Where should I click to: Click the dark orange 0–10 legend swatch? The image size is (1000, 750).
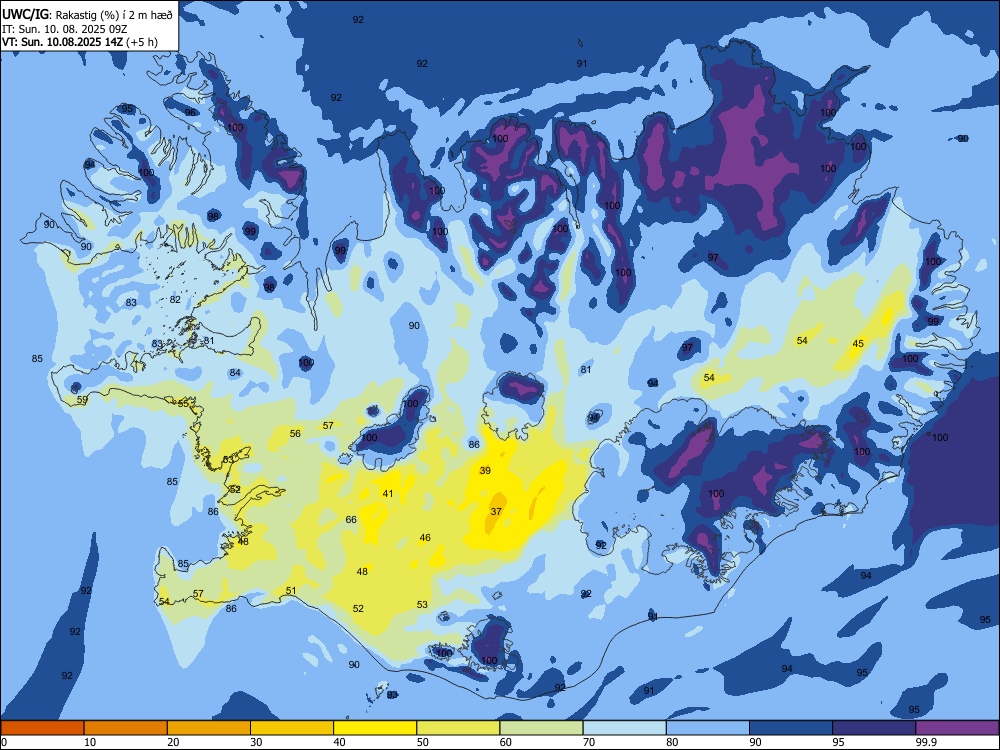43,728
